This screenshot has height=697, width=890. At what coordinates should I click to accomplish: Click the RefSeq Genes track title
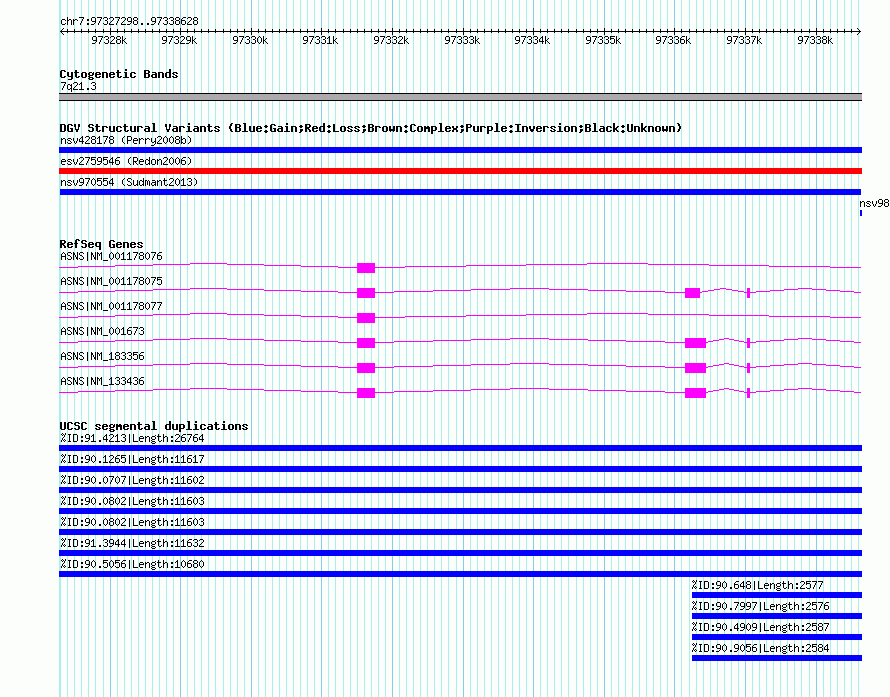point(102,244)
